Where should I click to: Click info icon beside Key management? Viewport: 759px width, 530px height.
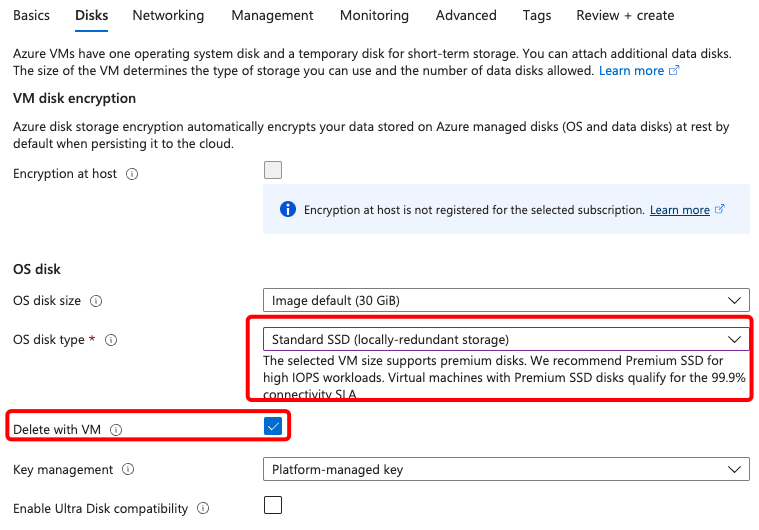128,470
